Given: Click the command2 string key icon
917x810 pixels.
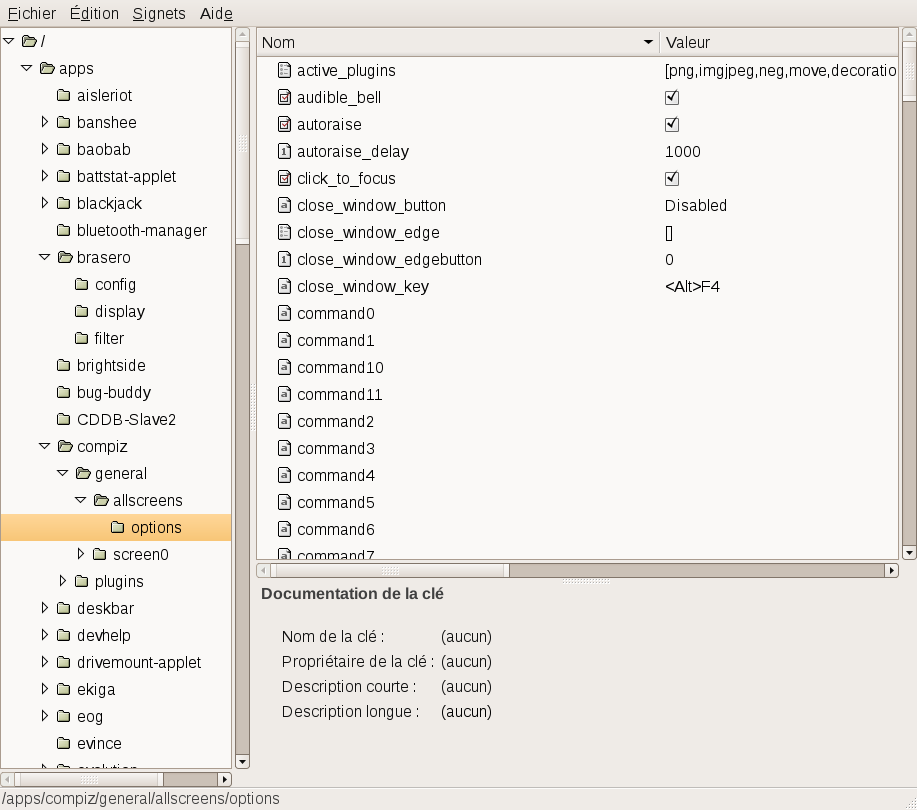Looking at the screenshot, I should tap(284, 421).
